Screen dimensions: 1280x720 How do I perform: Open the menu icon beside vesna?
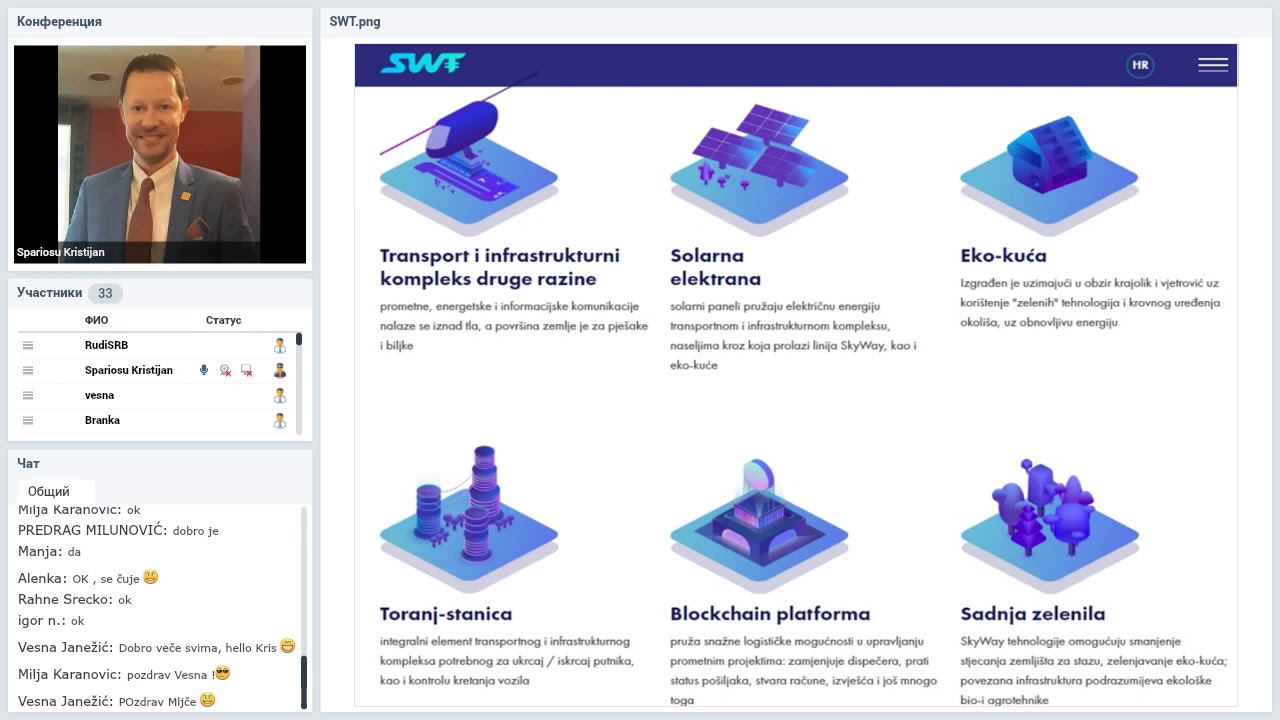point(28,395)
